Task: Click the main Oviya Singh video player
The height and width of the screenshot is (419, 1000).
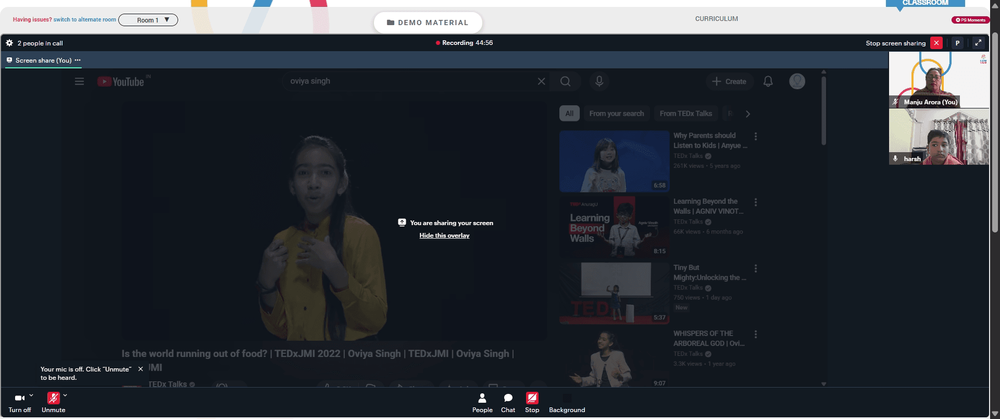Action: tap(334, 220)
